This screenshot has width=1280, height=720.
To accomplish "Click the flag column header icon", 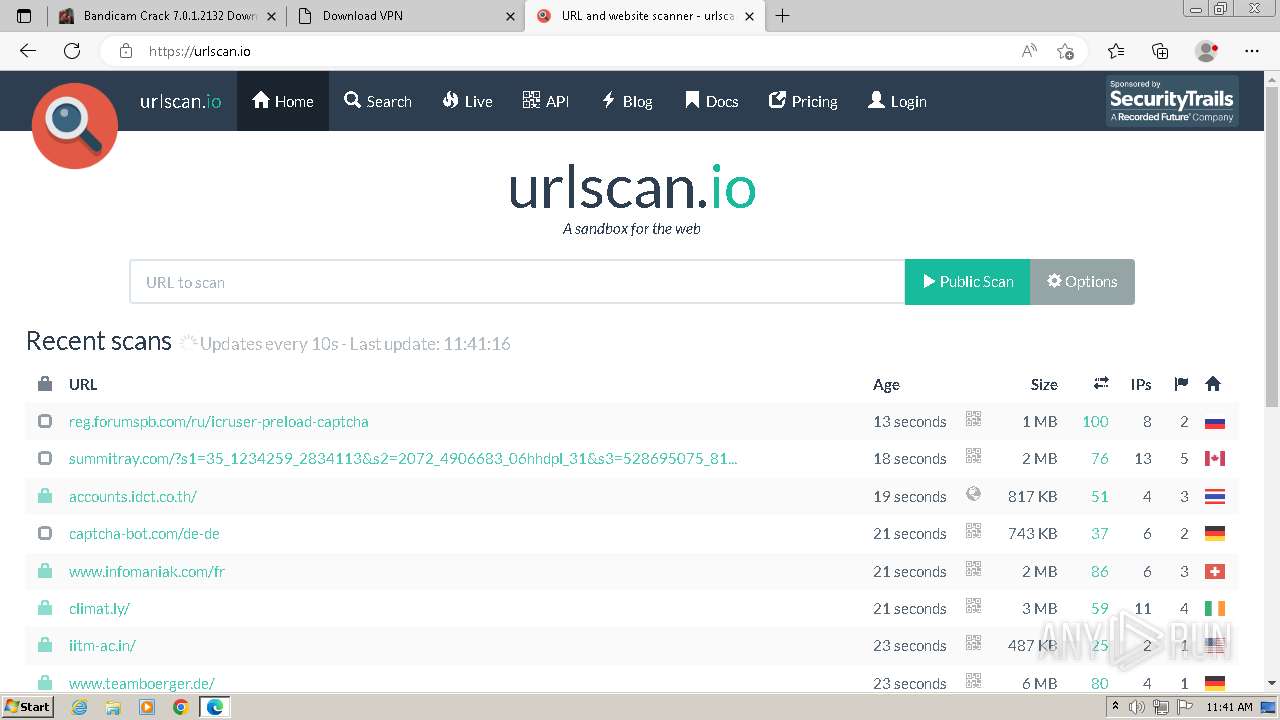I will 1181,384.
